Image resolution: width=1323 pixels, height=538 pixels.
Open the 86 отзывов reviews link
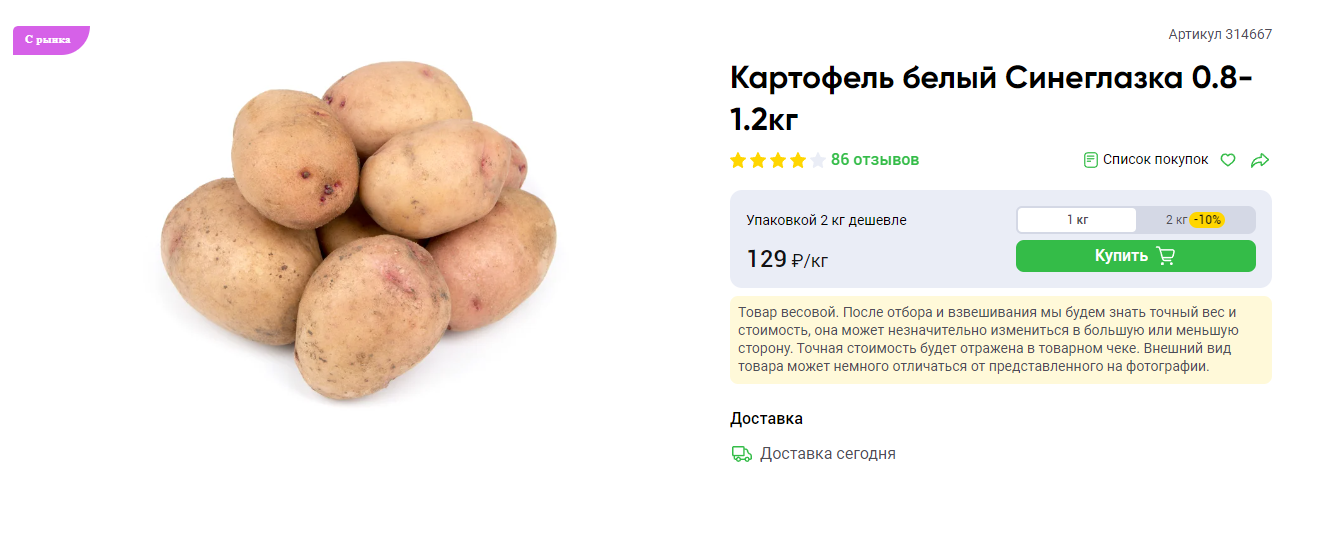tap(875, 160)
